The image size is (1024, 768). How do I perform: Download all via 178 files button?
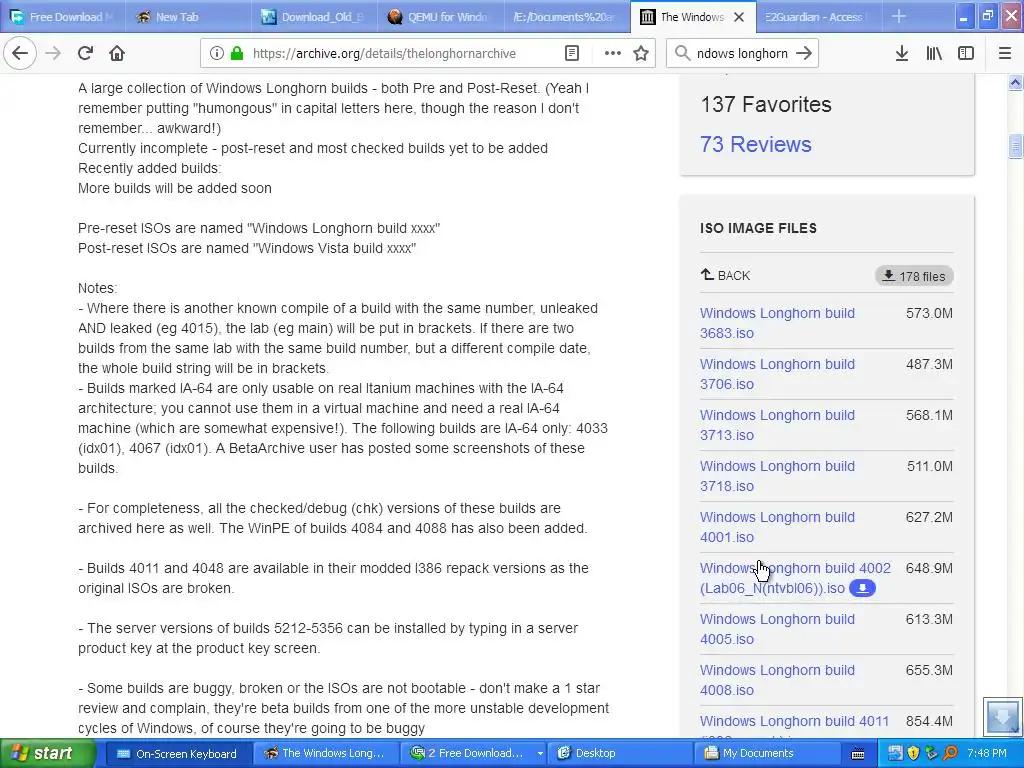[x=914, y=276]
